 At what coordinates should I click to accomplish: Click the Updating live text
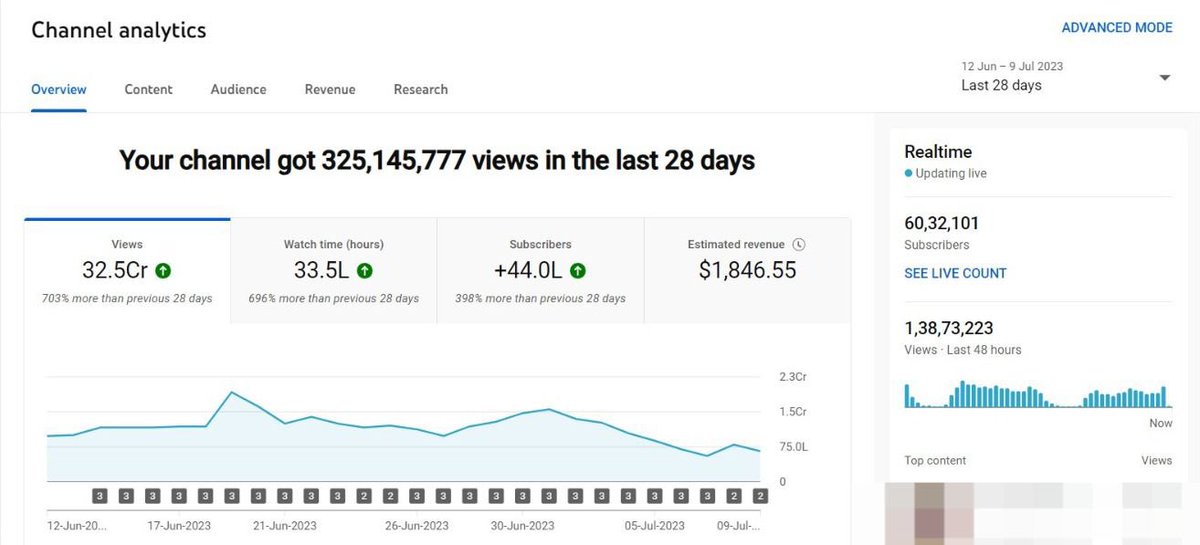coord(951,173)
